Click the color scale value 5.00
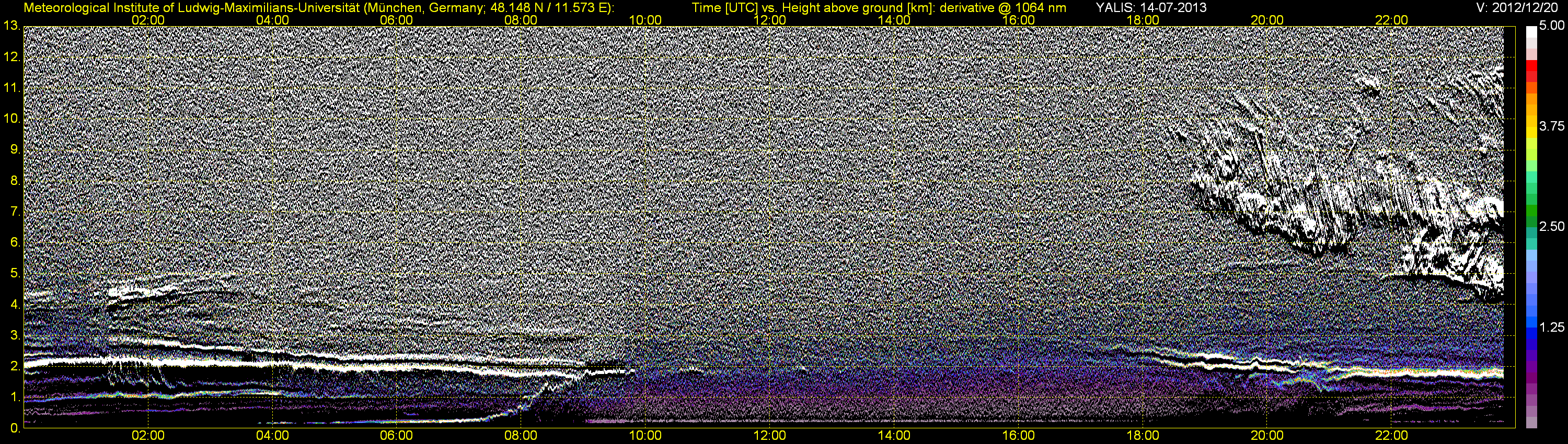The image size is (1568, 444). (x=1552, y=26)
